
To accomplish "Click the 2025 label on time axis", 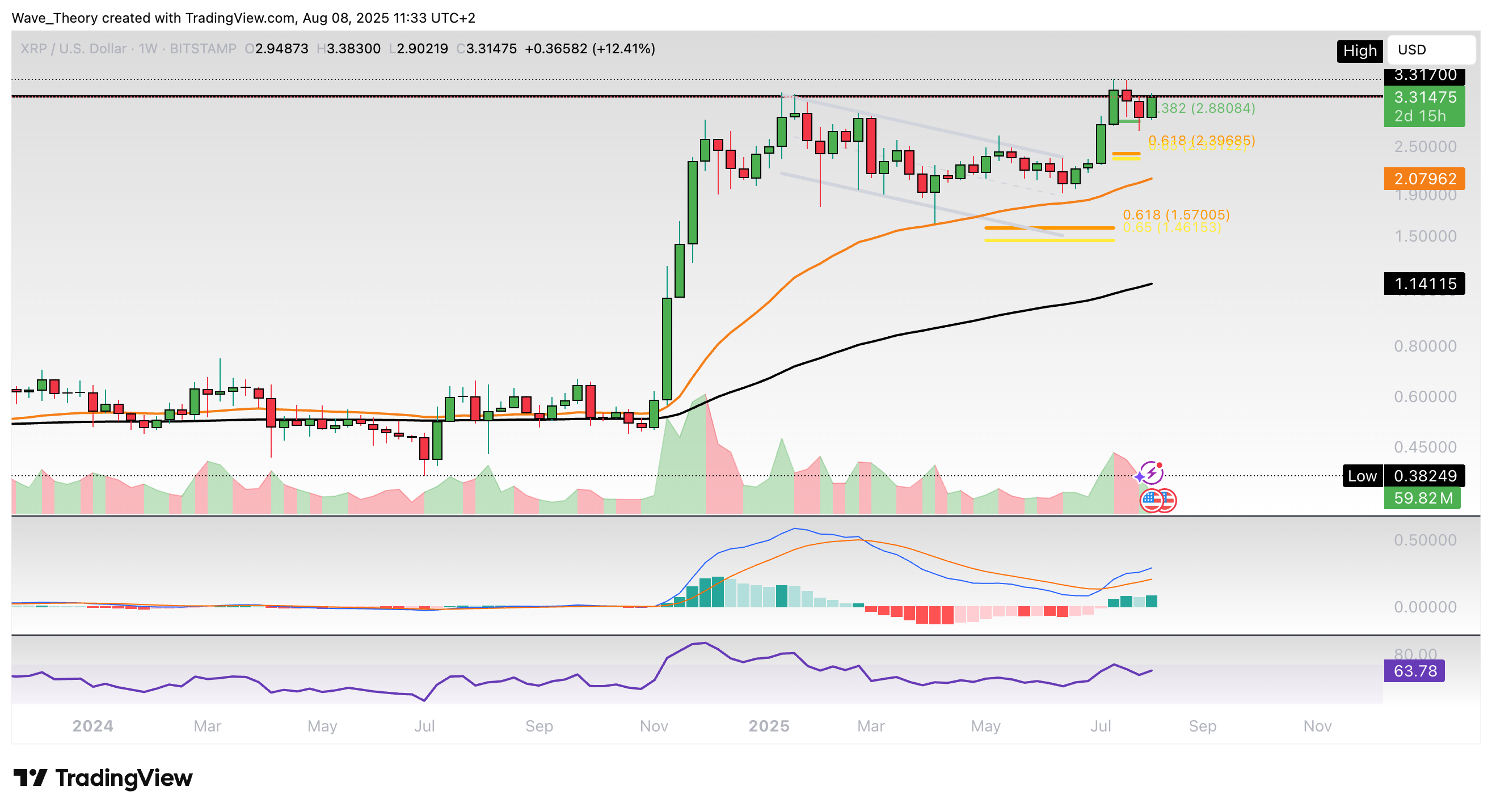I will (769, 726).
